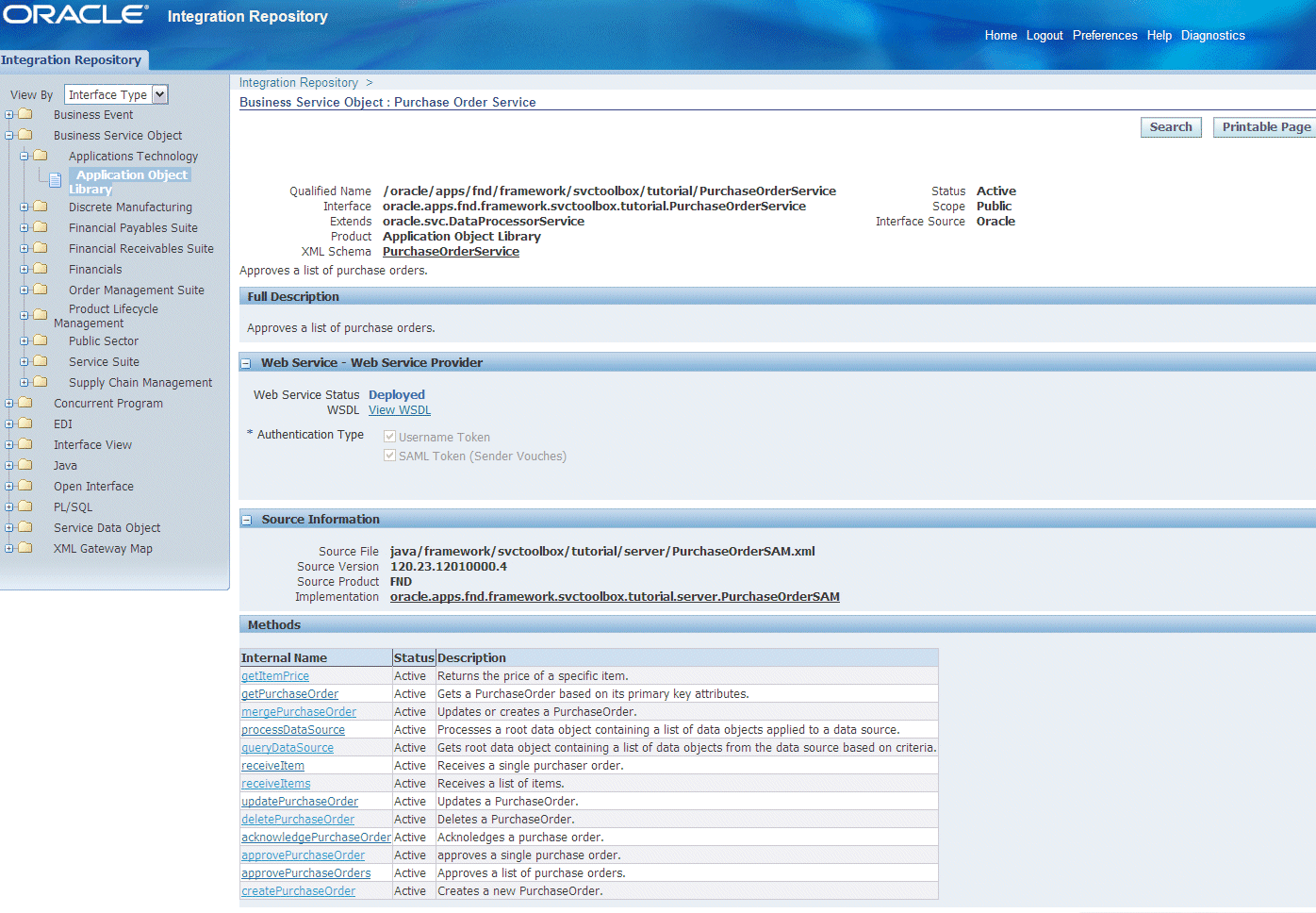Expand the Supply Chain Management node
Image resolution: width=1316 pixels, height=913 pixels.
[x=25, y=383]
